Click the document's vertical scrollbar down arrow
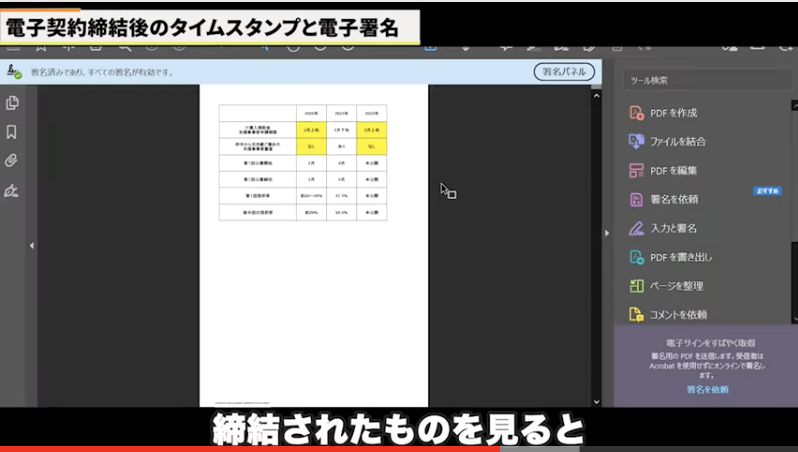Image resolution: width=798 pixels, height=452 pixels. pos(597,401)
